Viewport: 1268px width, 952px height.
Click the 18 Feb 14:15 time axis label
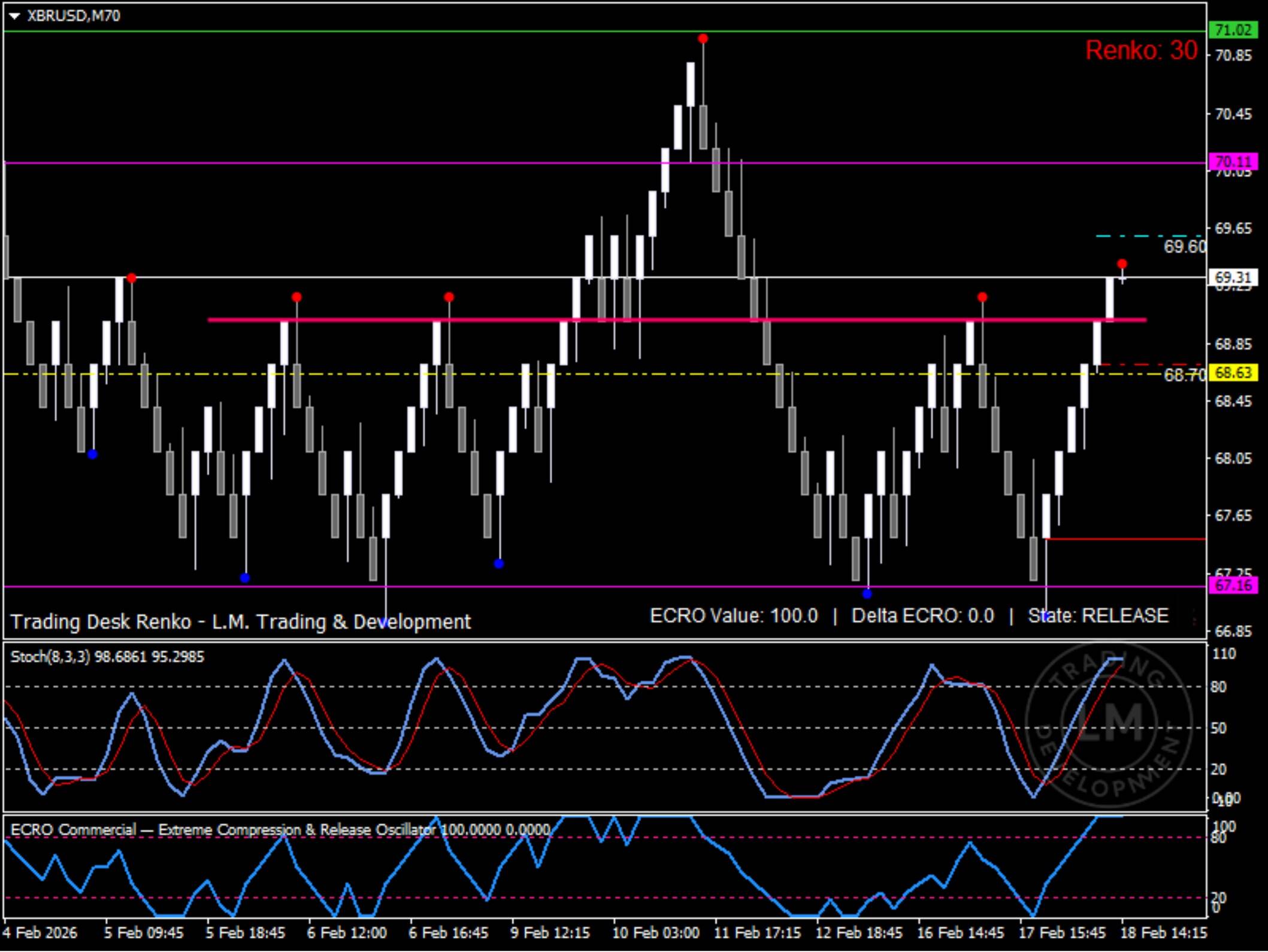(1163, 933)
